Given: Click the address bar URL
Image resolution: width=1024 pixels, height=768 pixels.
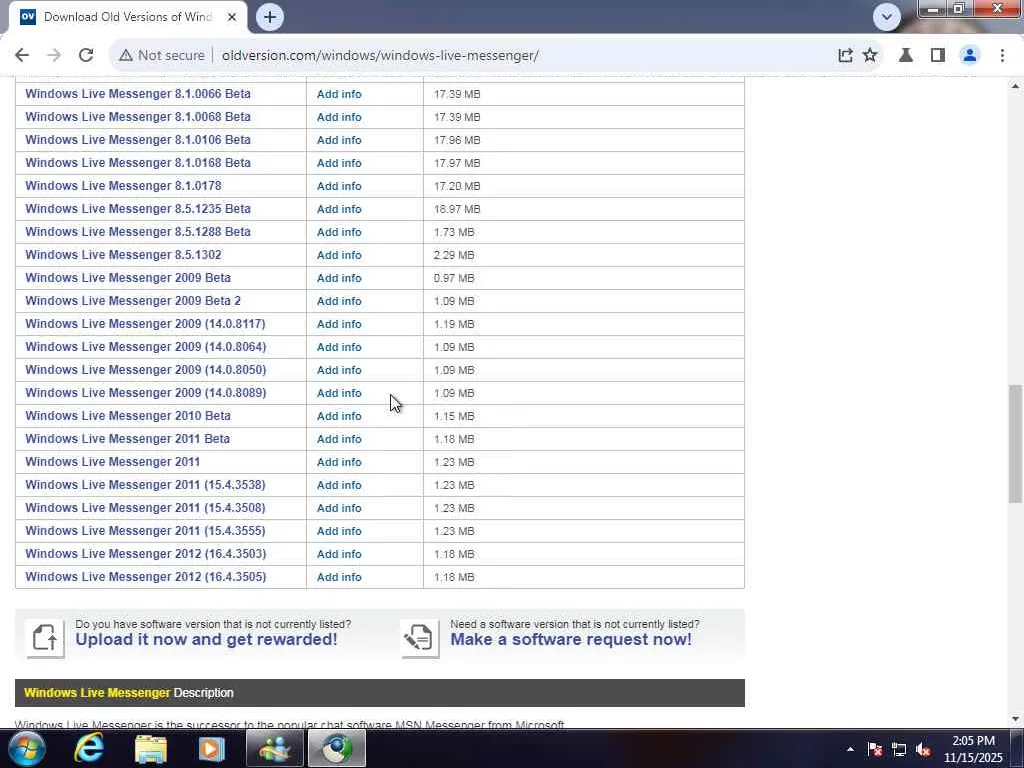Looking at the screenshot, I should (x=380, y=56).
